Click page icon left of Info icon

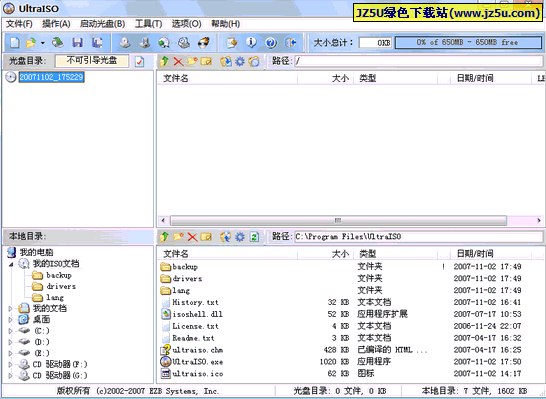point(232,42)
